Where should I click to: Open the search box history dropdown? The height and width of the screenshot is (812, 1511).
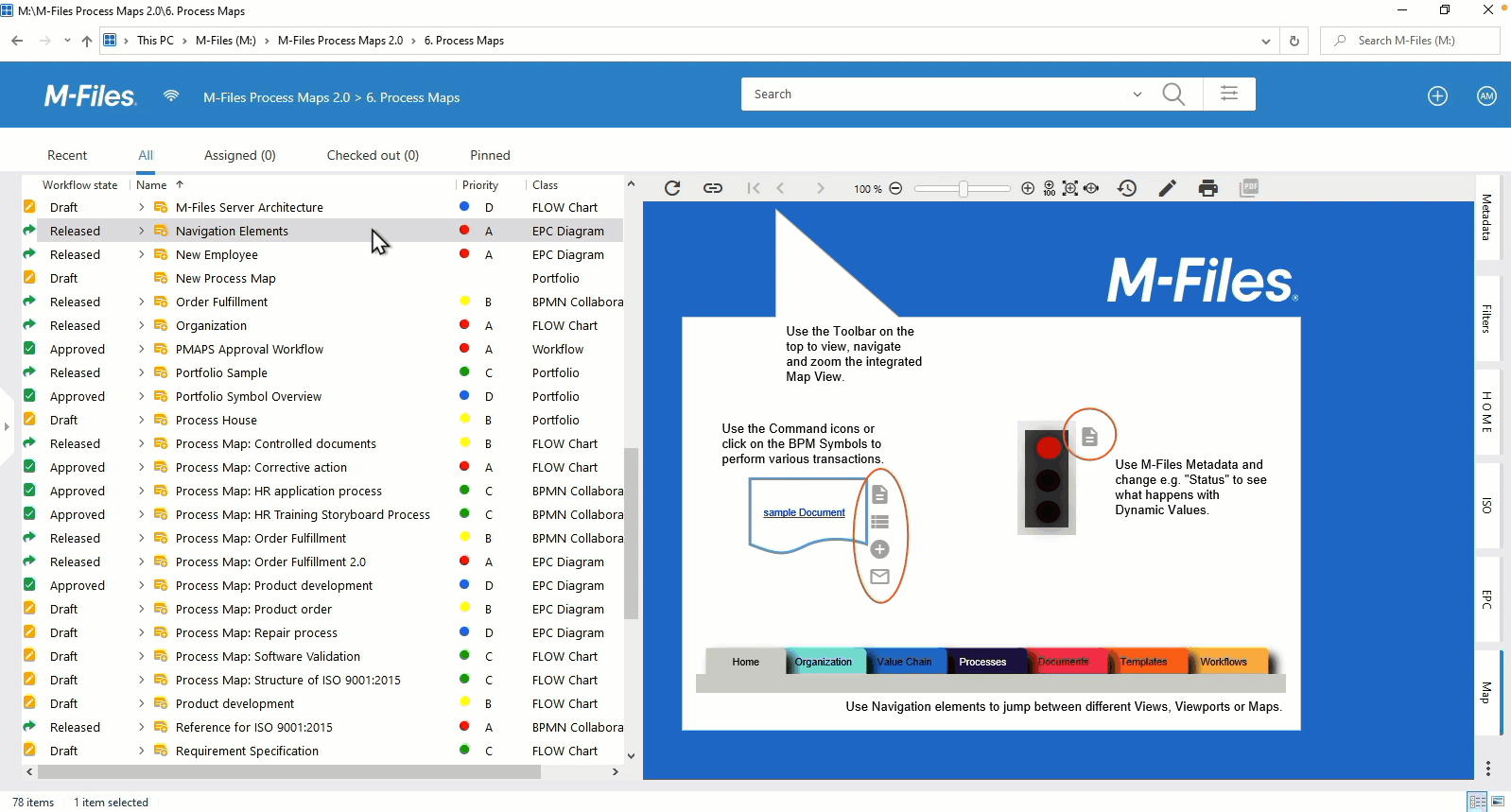tap(1137, 95)
